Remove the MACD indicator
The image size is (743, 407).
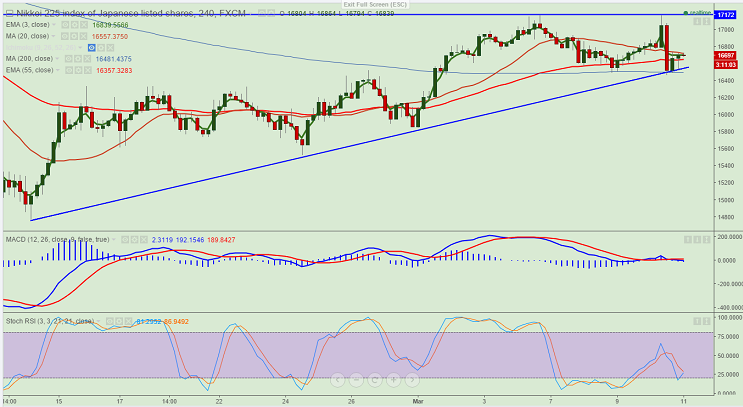144,240
